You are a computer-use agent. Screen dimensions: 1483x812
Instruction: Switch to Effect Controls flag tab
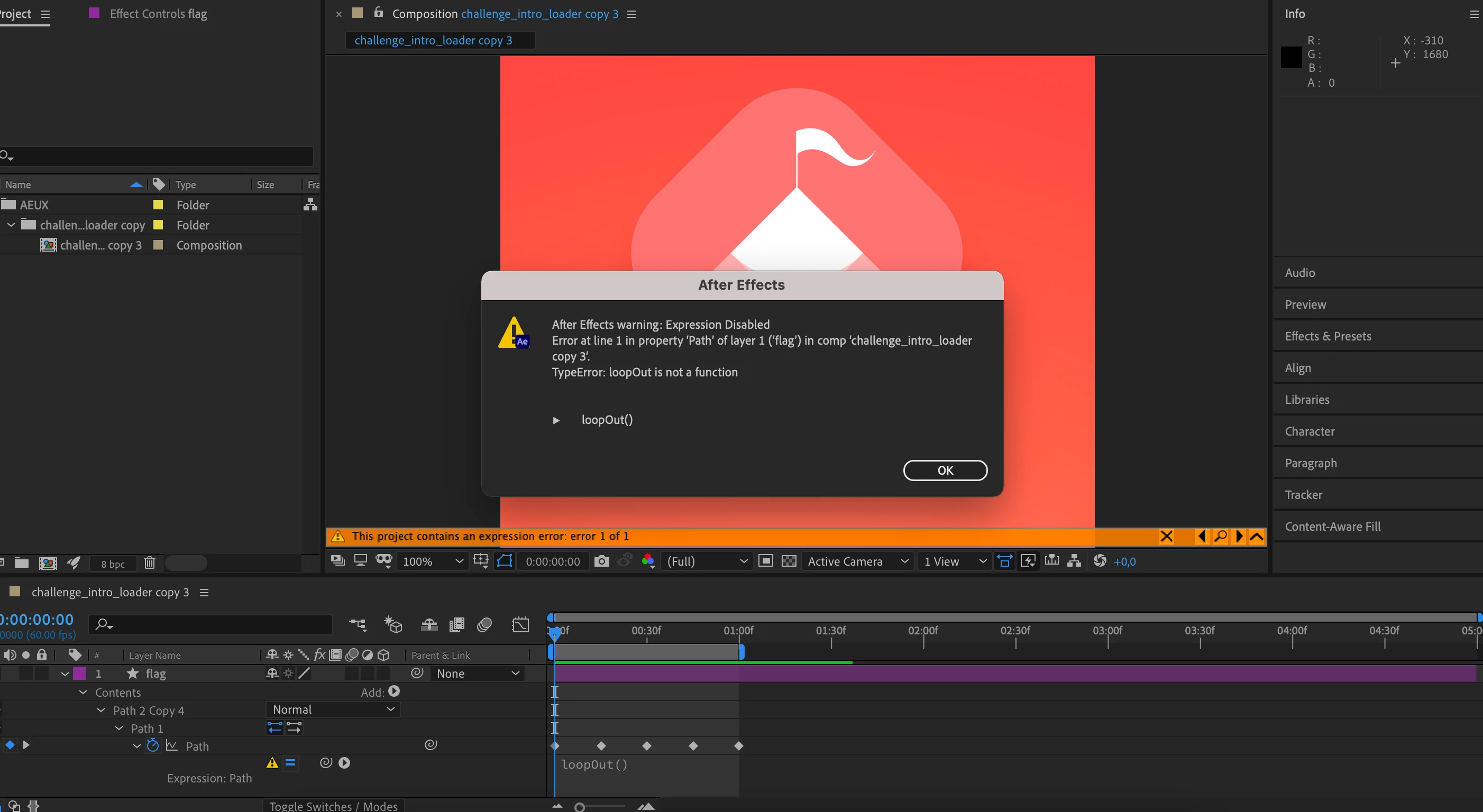pos(158,14)
